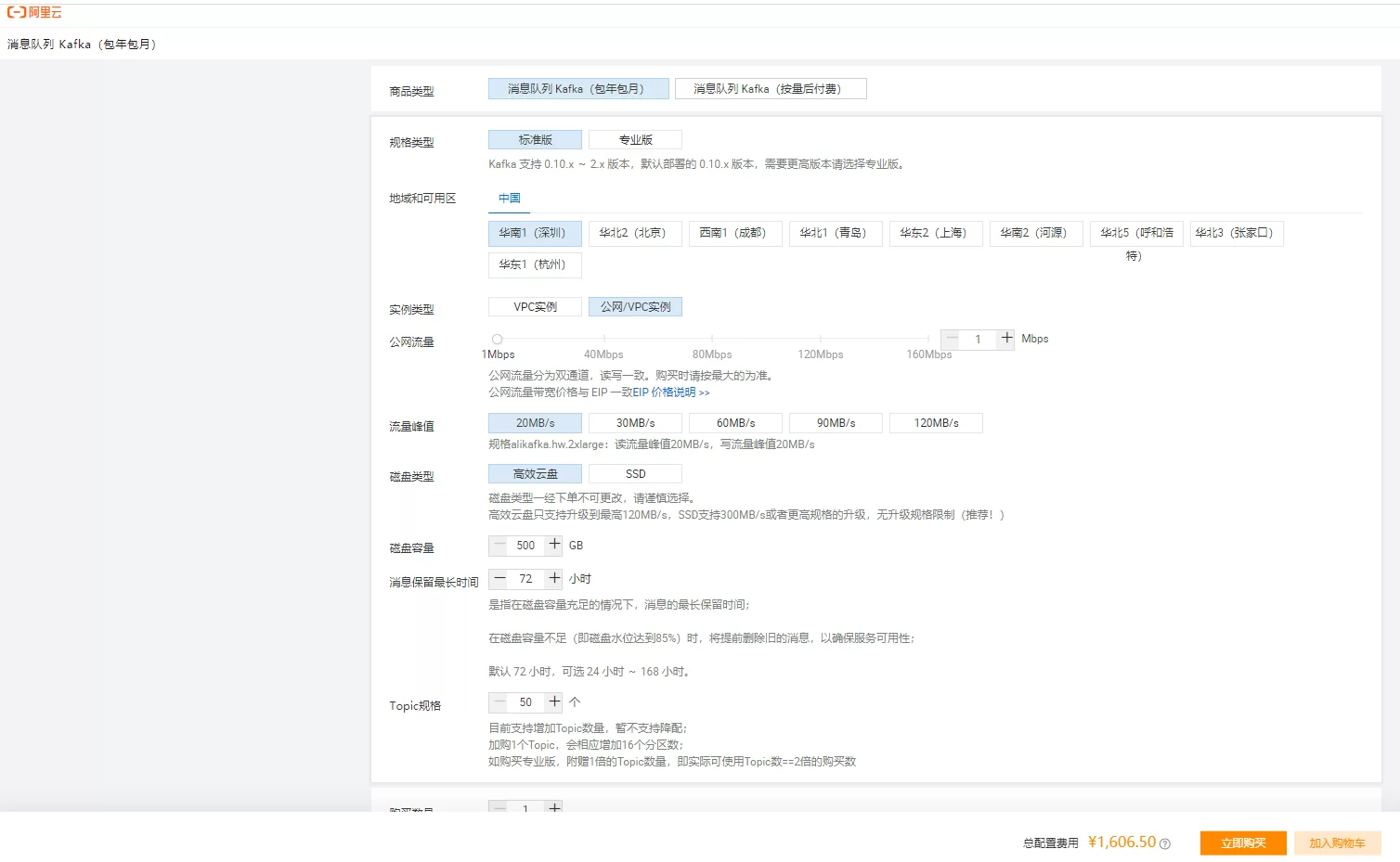Click help icon next to total price
The image size is (1400, 862).
click(x=1165, y=843)
